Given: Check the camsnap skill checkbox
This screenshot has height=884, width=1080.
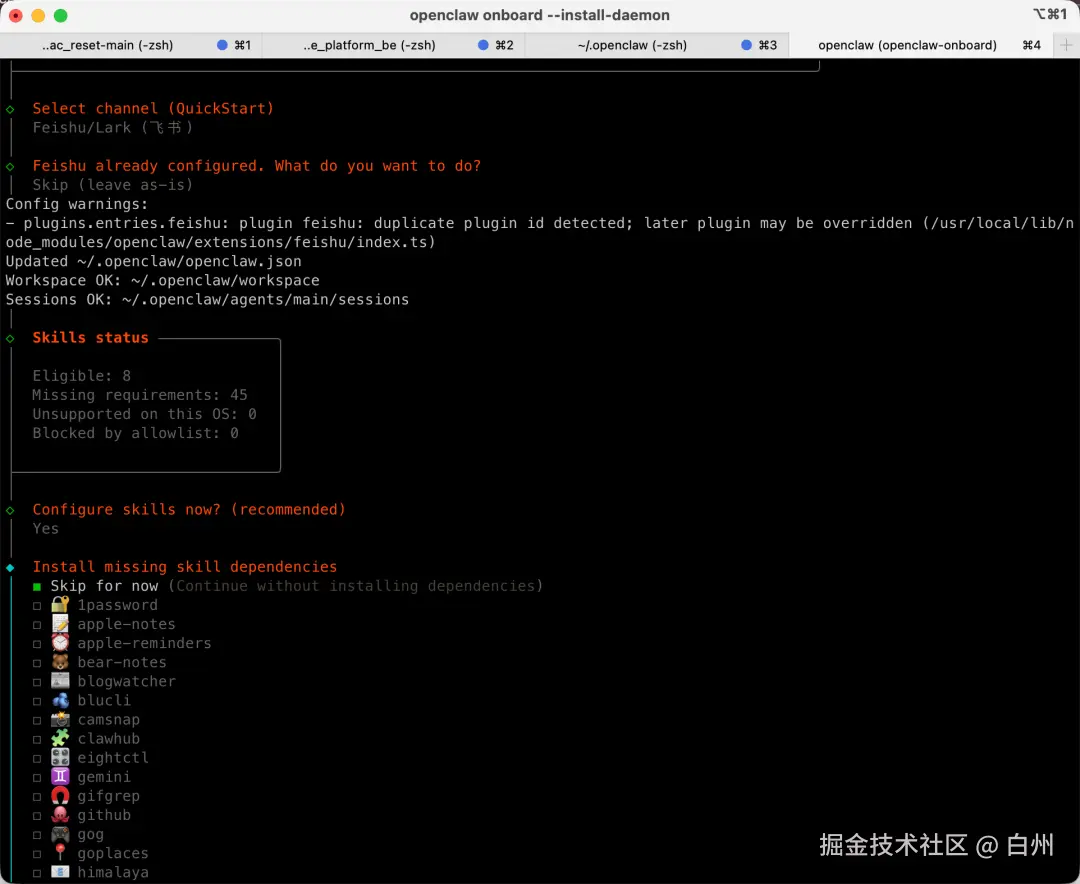Looking at the screenshot, I should (x=37, y=721).
